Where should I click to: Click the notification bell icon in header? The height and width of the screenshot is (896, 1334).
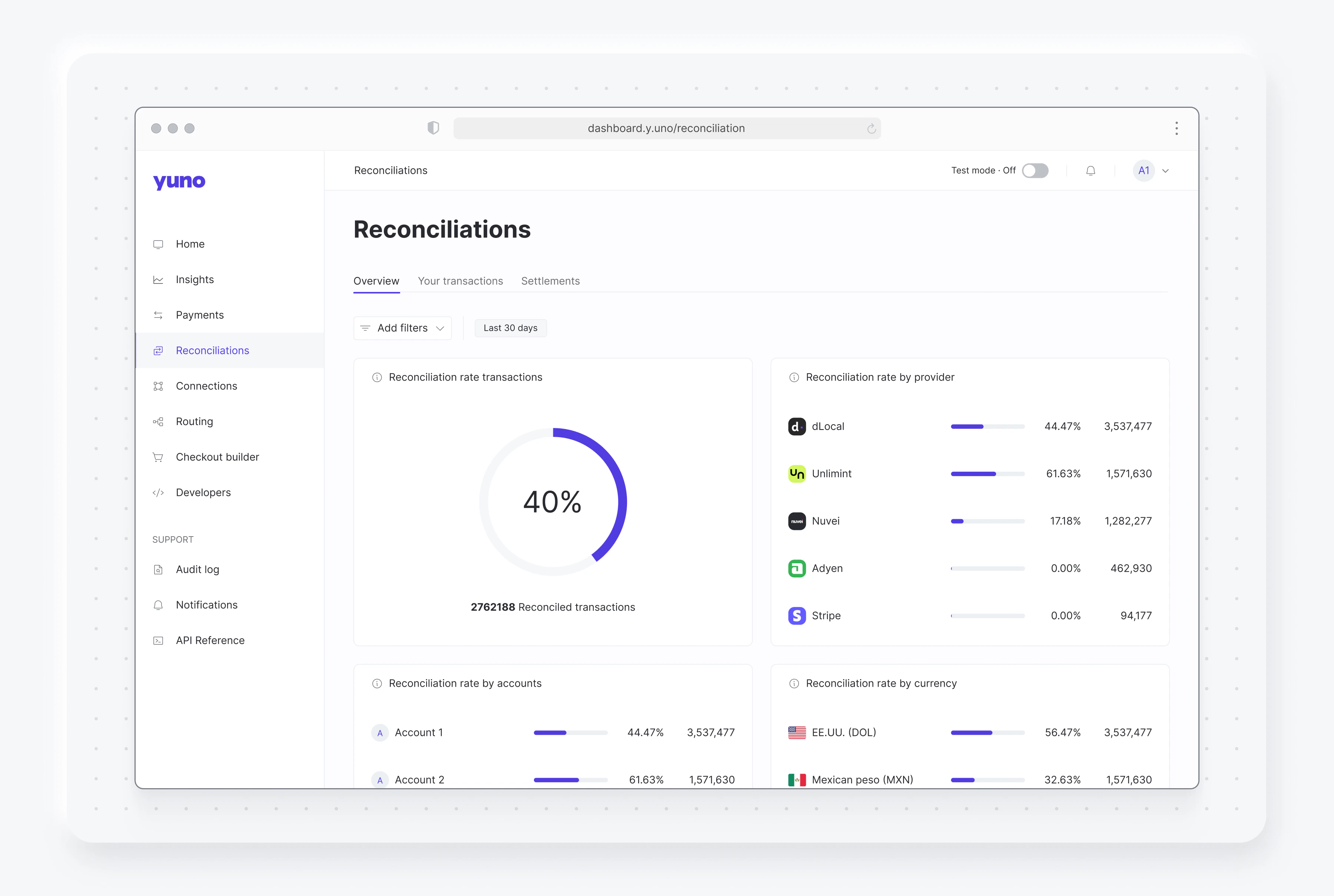[1091, 170]
